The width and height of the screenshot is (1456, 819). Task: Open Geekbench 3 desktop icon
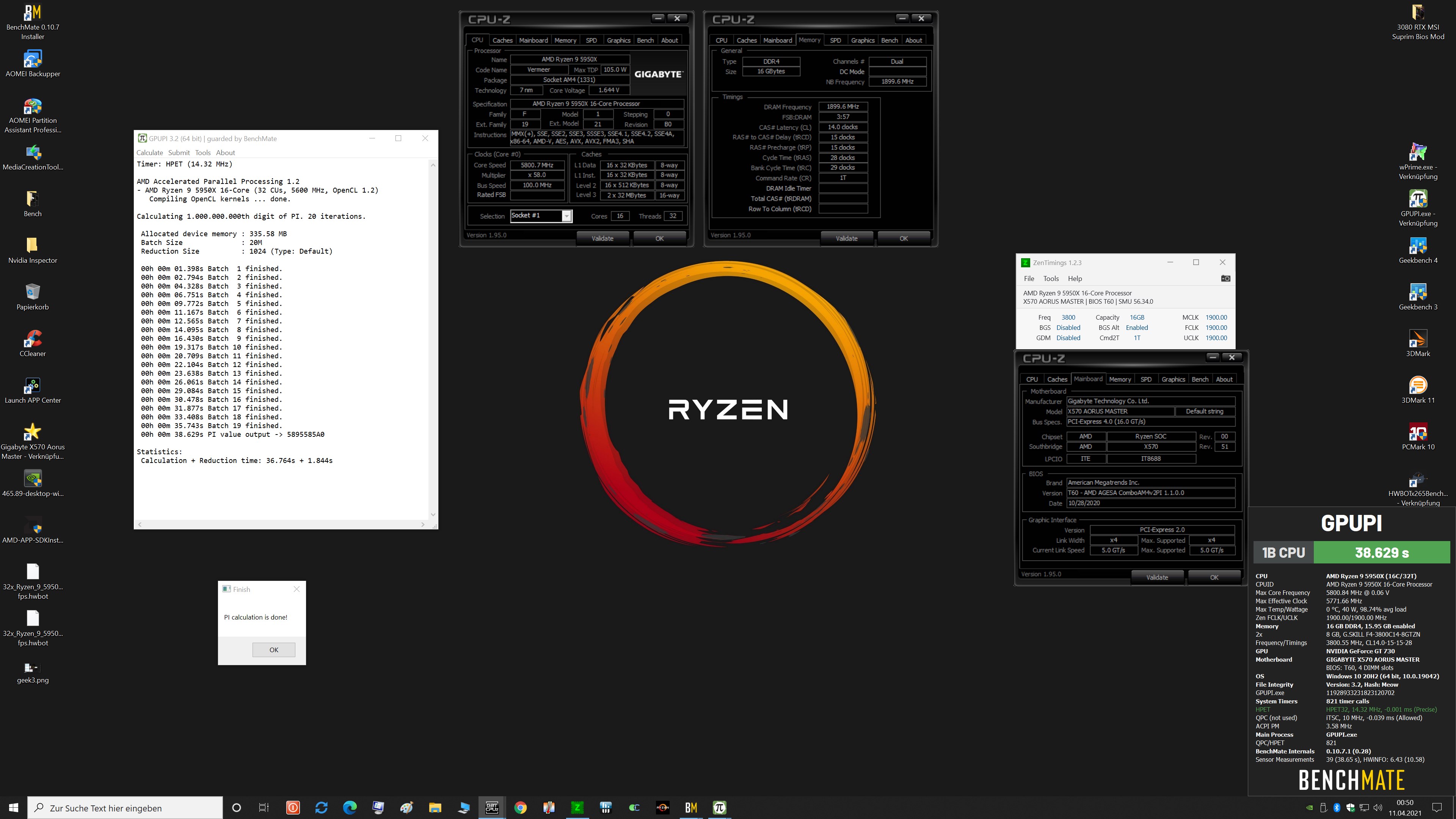tap(1418, 297)
